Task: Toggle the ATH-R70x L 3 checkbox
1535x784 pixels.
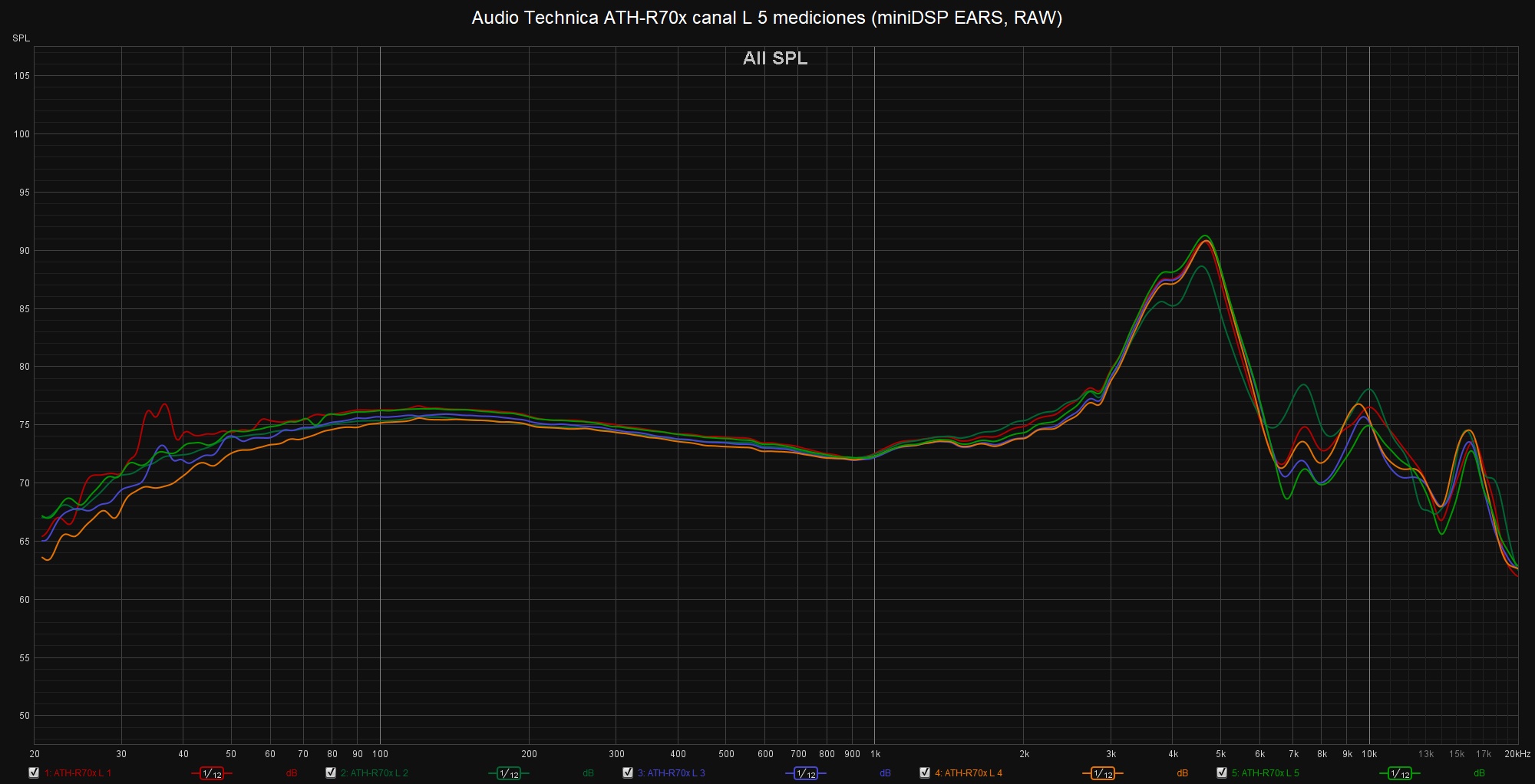Action: coord(628,772)
